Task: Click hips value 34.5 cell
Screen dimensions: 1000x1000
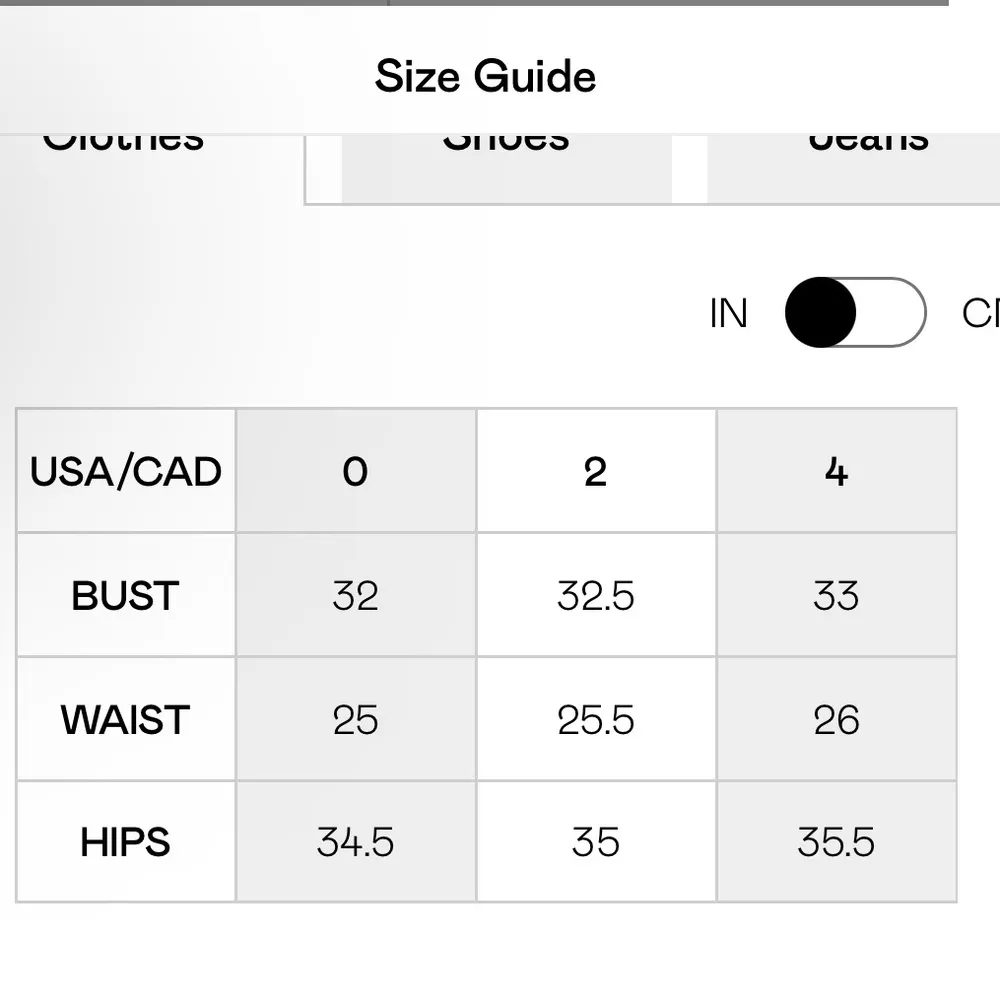Action: pos(356,843)
